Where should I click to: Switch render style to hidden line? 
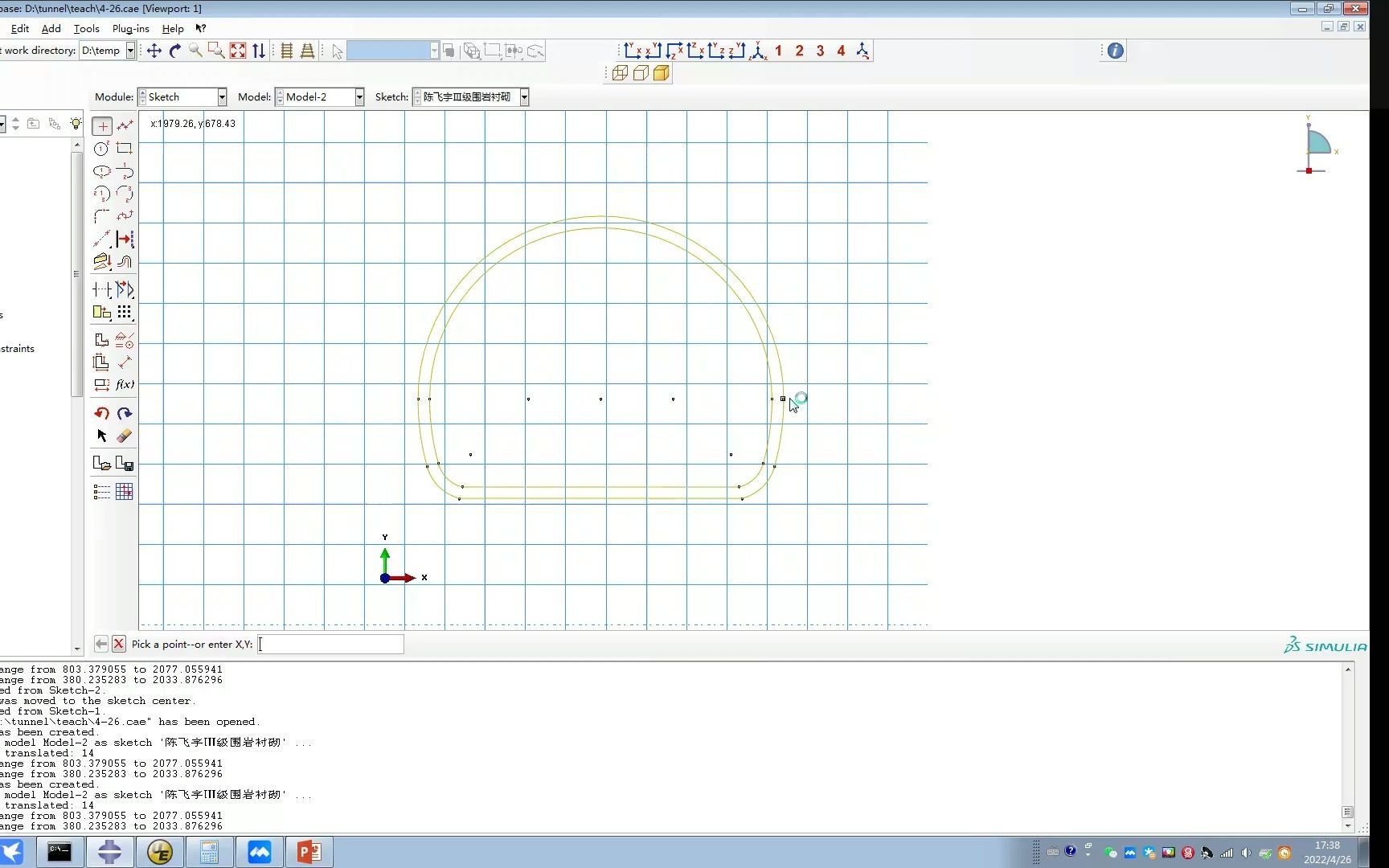tap(641, 73)
